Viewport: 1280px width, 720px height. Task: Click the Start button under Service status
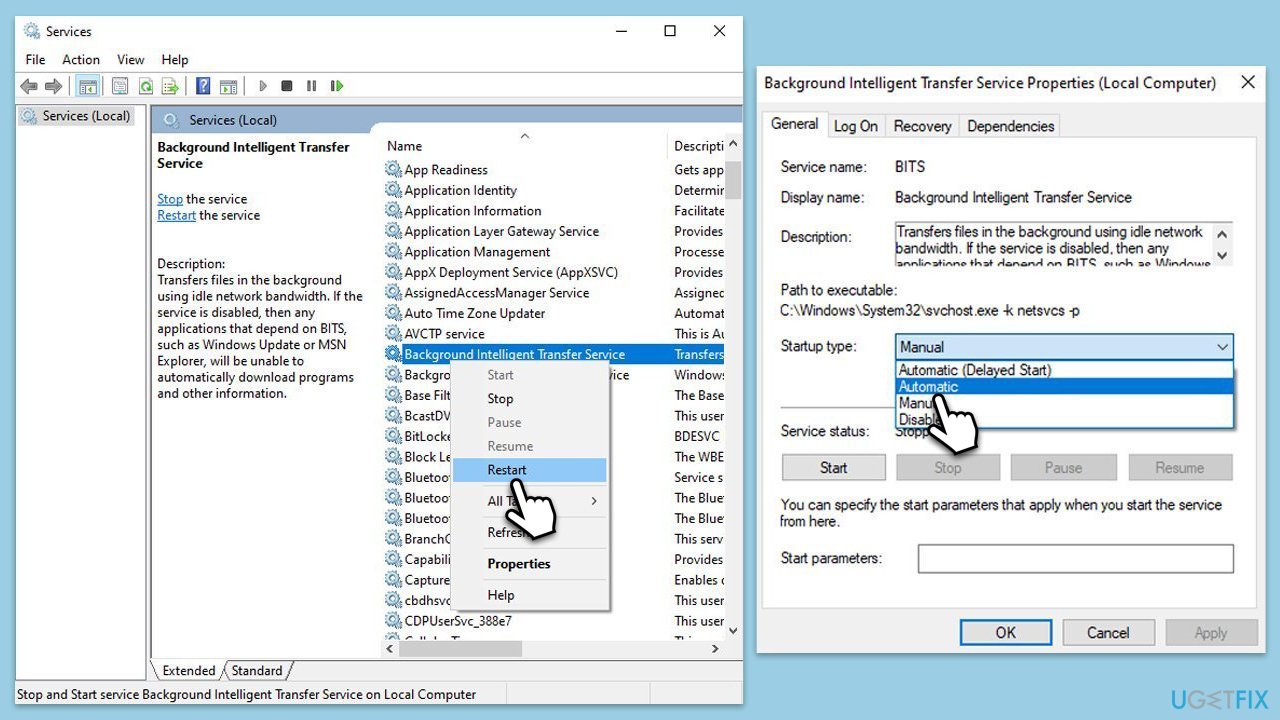[833, 467]
